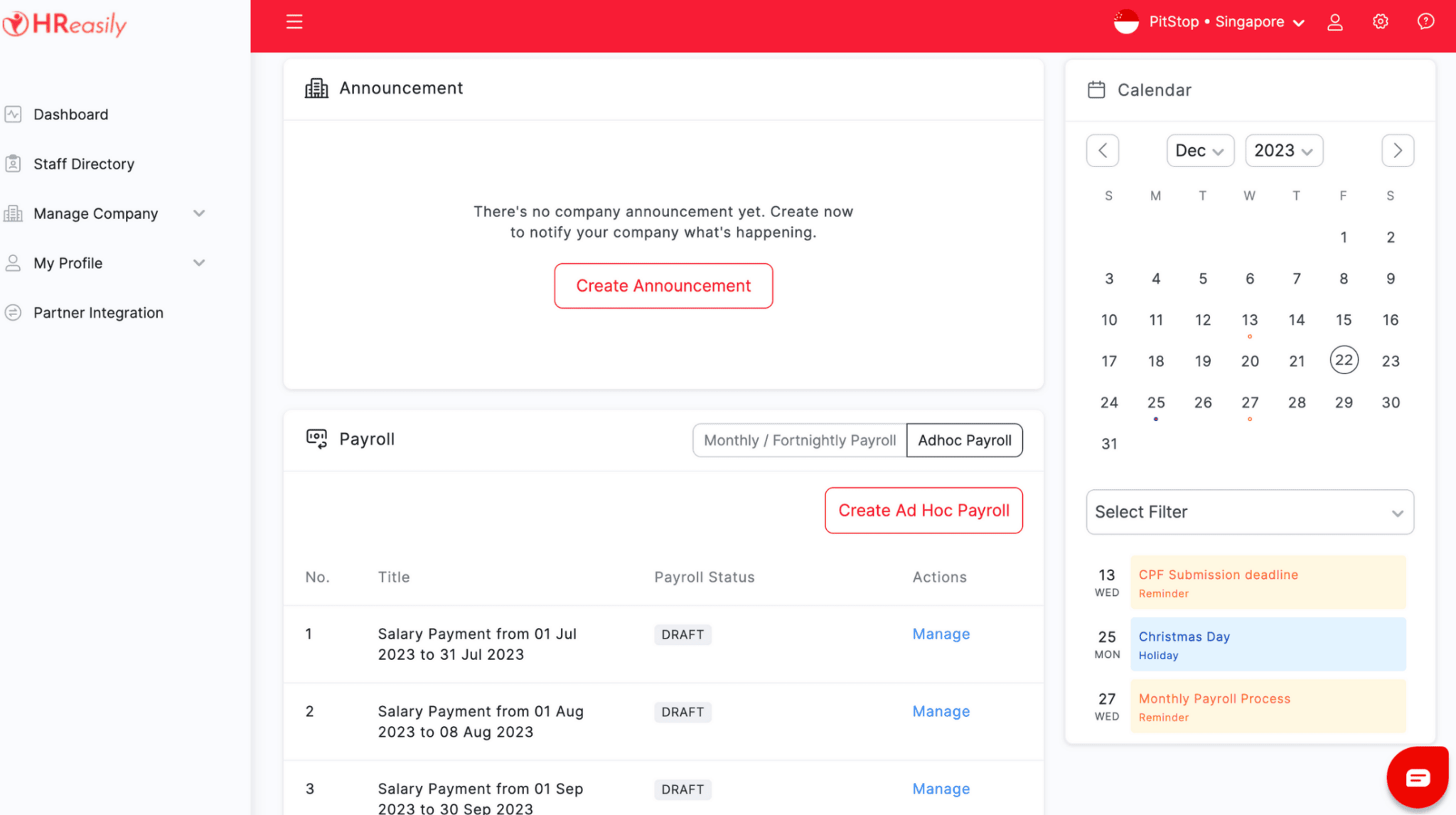This screenshot has width=1456, height=815.
Task: Click the help question mark icon
Action: [x=1425, y=22]
